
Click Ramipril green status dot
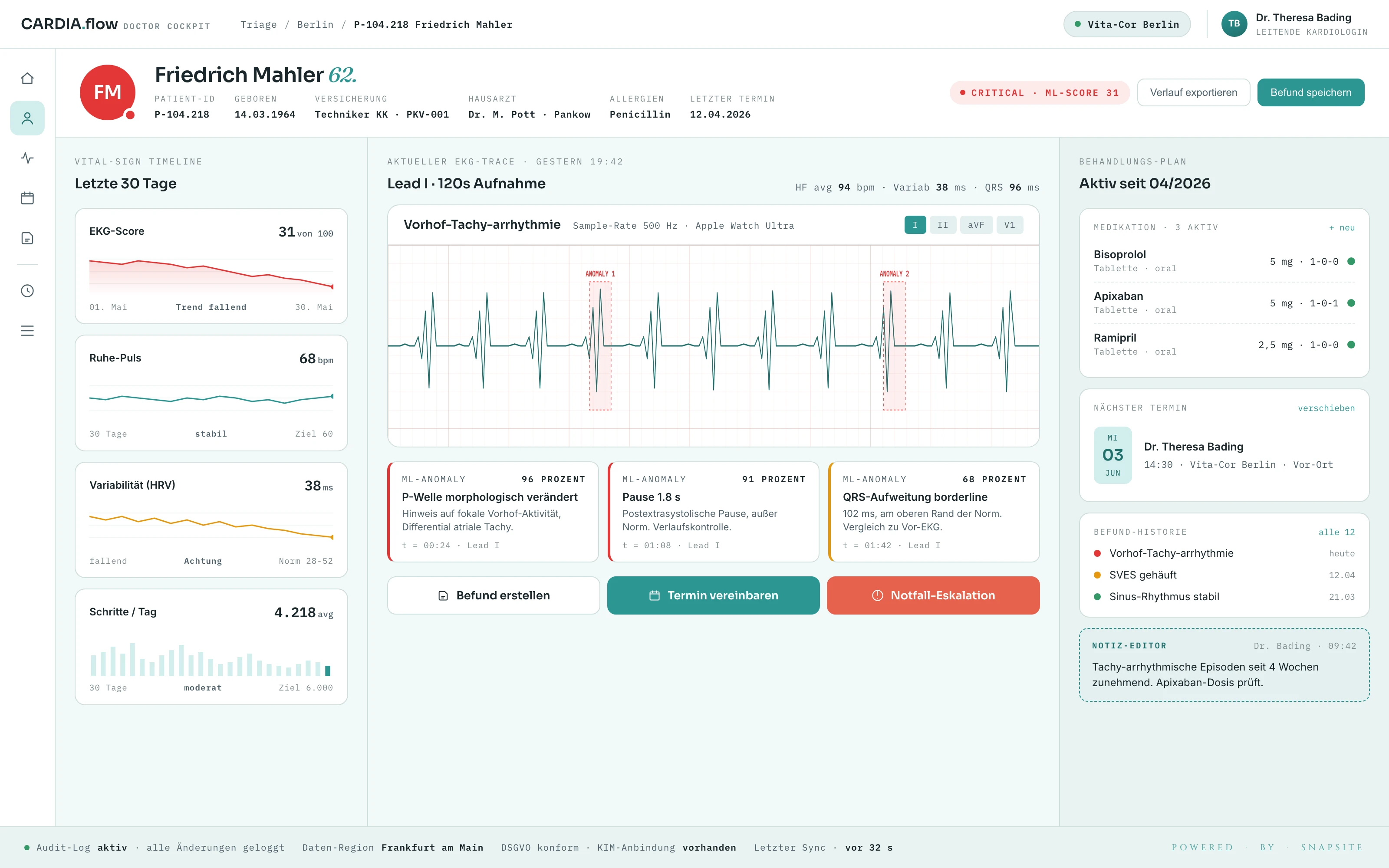tap(1351, 345)
